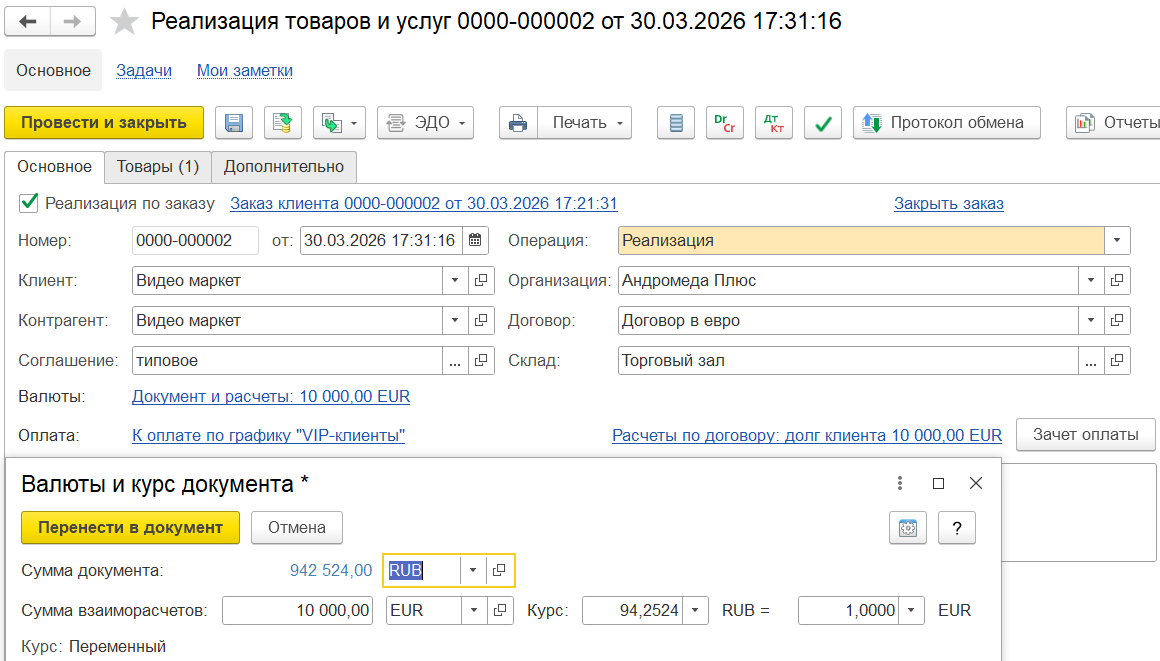1160x661 pixels.
Task: Click the settings icon in currency dialog
Action: coord(908,528)
